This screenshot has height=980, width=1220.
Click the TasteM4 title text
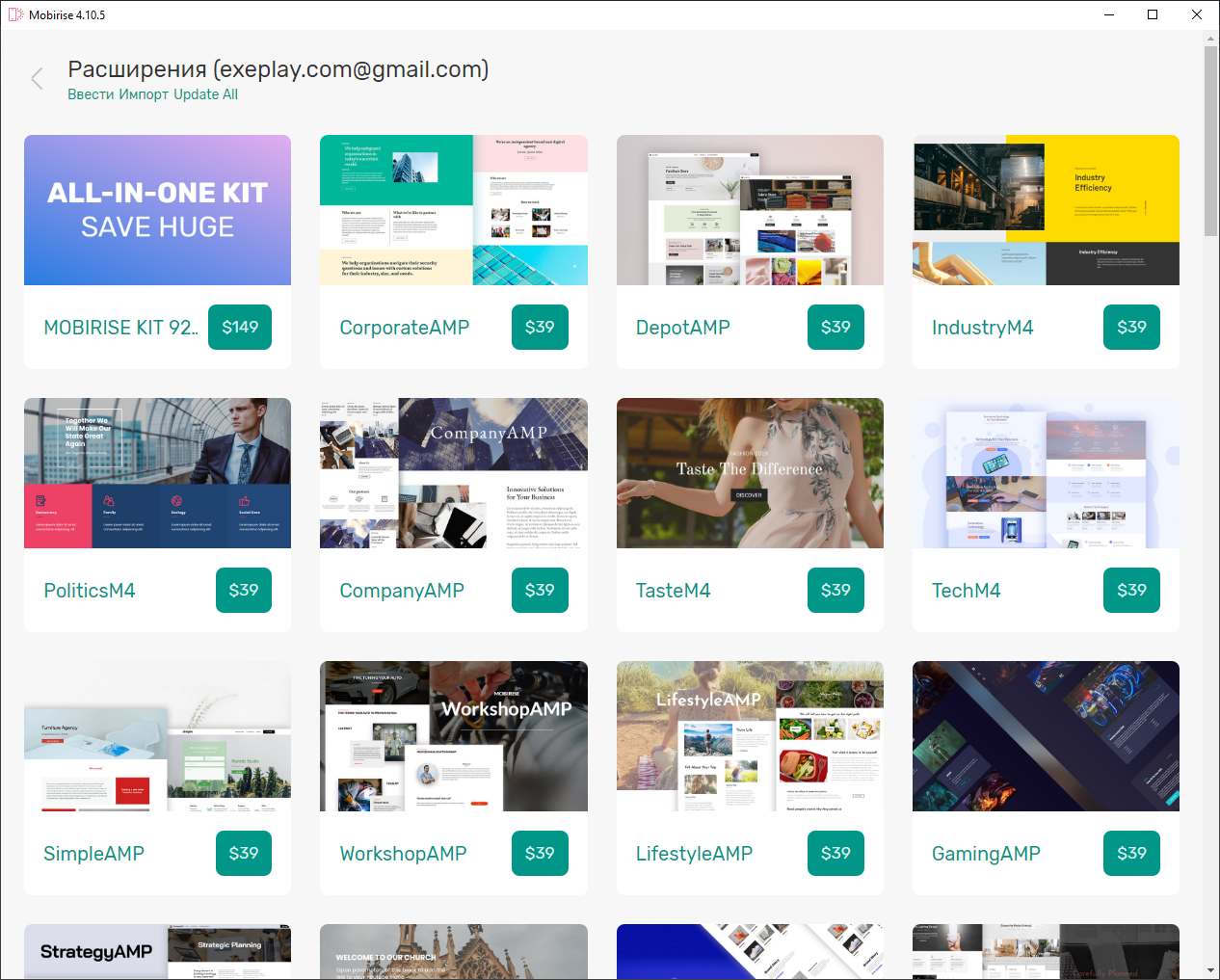tap(674, 591)
